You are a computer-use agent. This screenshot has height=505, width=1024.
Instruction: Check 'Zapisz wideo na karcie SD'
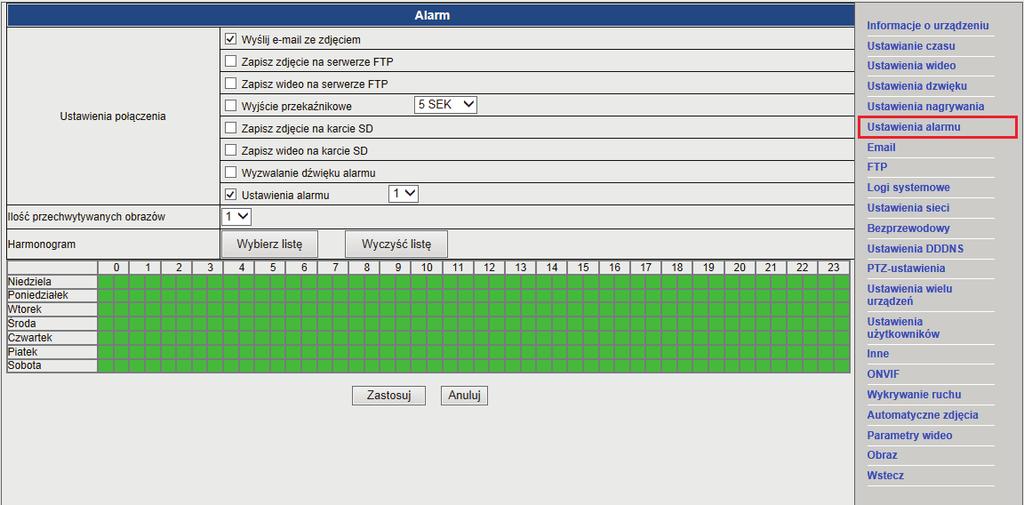click(x=230, y=150)
